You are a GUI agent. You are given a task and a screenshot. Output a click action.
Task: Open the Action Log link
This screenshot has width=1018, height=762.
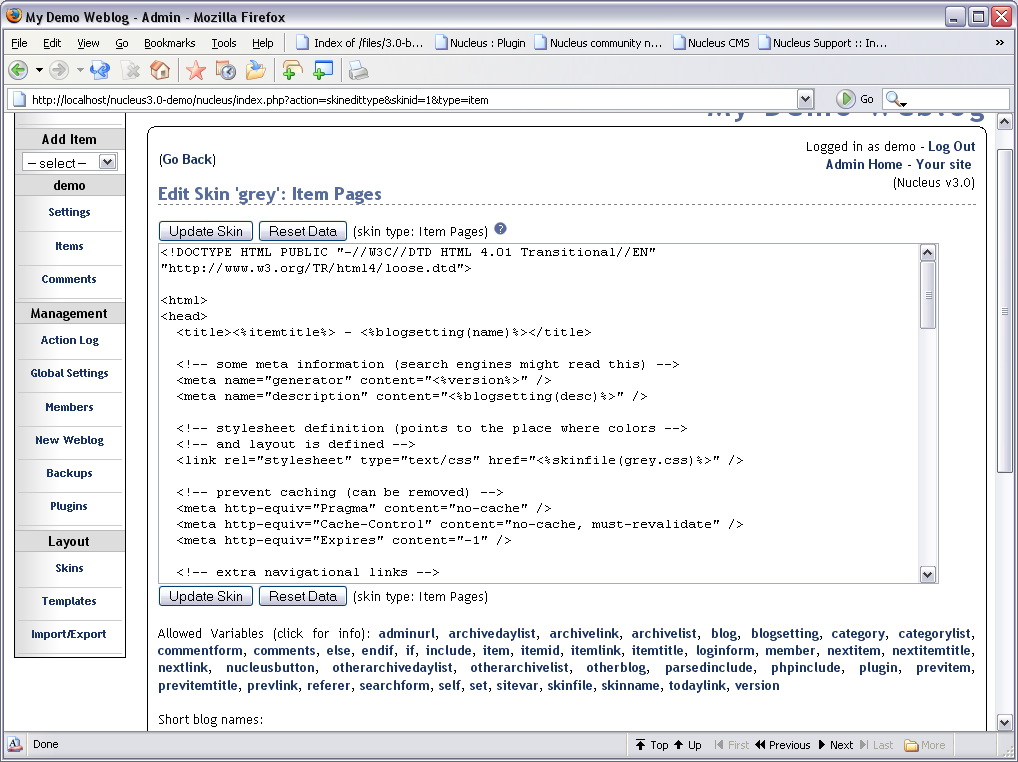click(x=69, y=340)
